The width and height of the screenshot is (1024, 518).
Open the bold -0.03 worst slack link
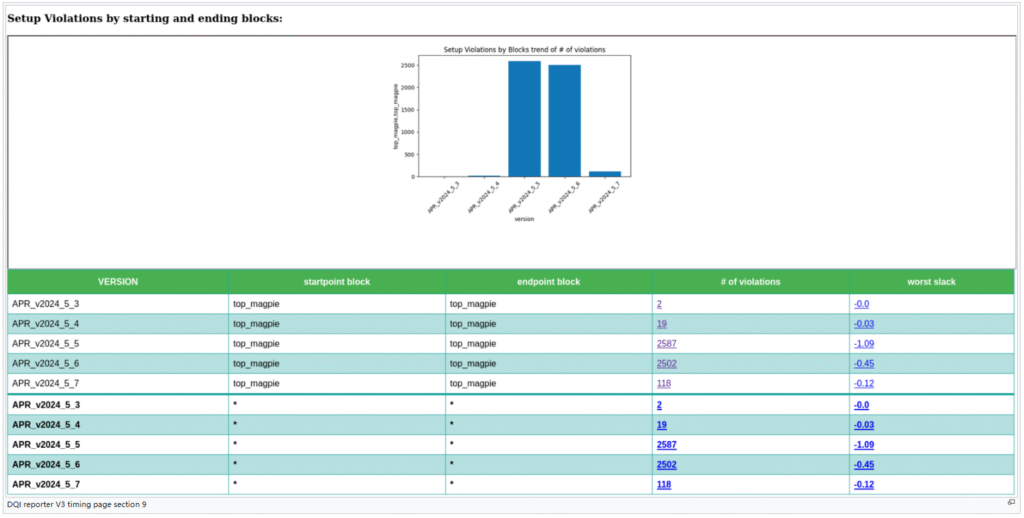pyautogui.click(x=863, y=424)
